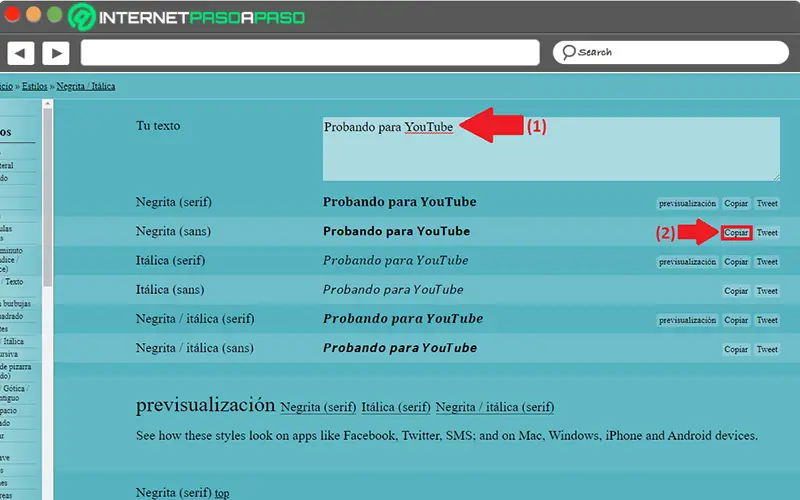
Task: Click the magnifier icon in Search box
Action: click(568, 52)
